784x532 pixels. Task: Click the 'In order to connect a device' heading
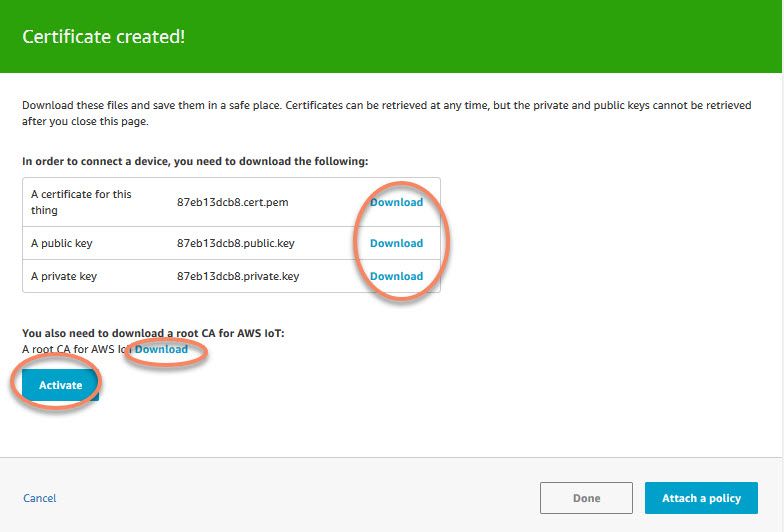[195, 161]
